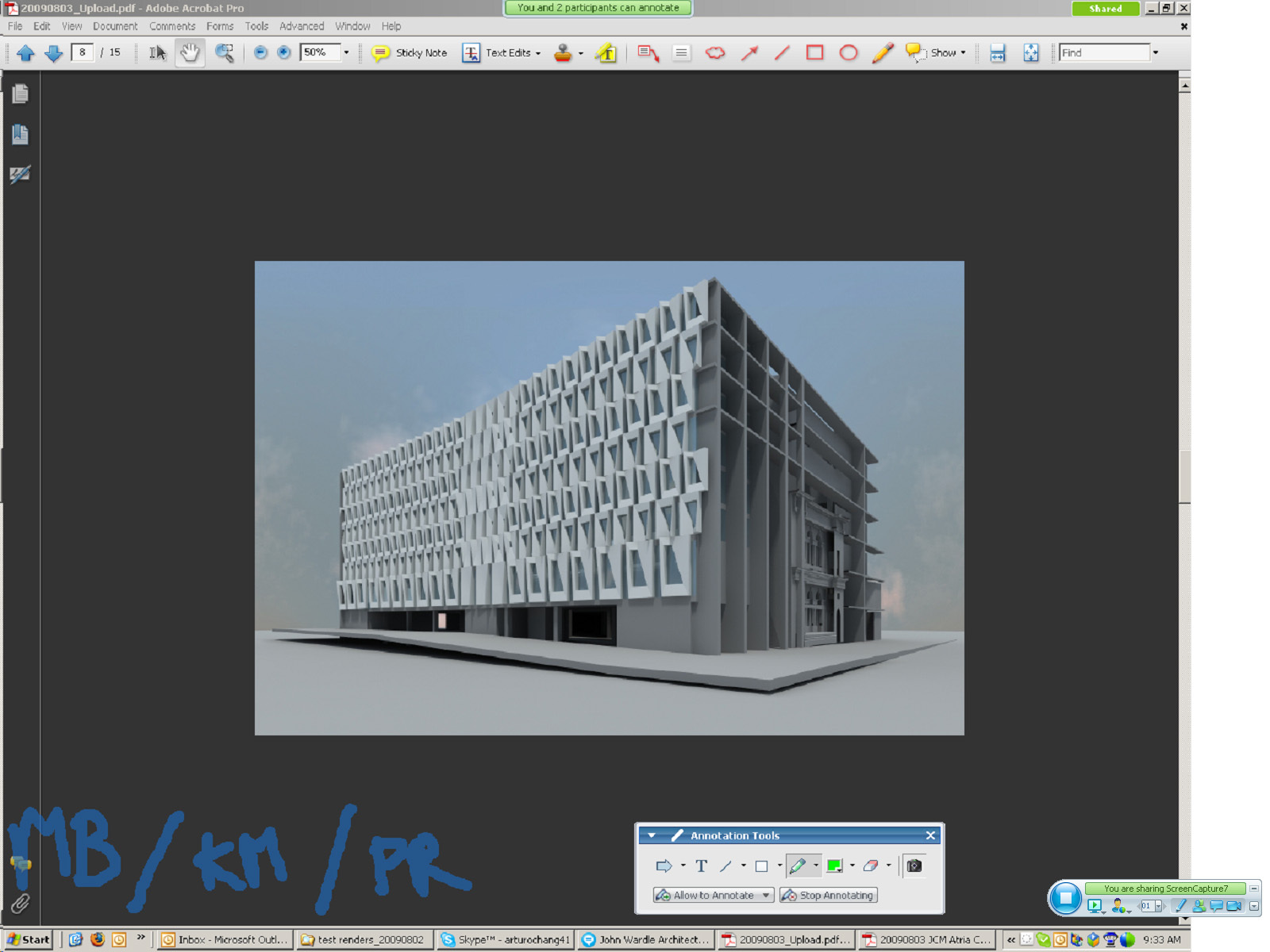Select the red Oval drawing tool
1270x952 pixels.
coord(849,53)
